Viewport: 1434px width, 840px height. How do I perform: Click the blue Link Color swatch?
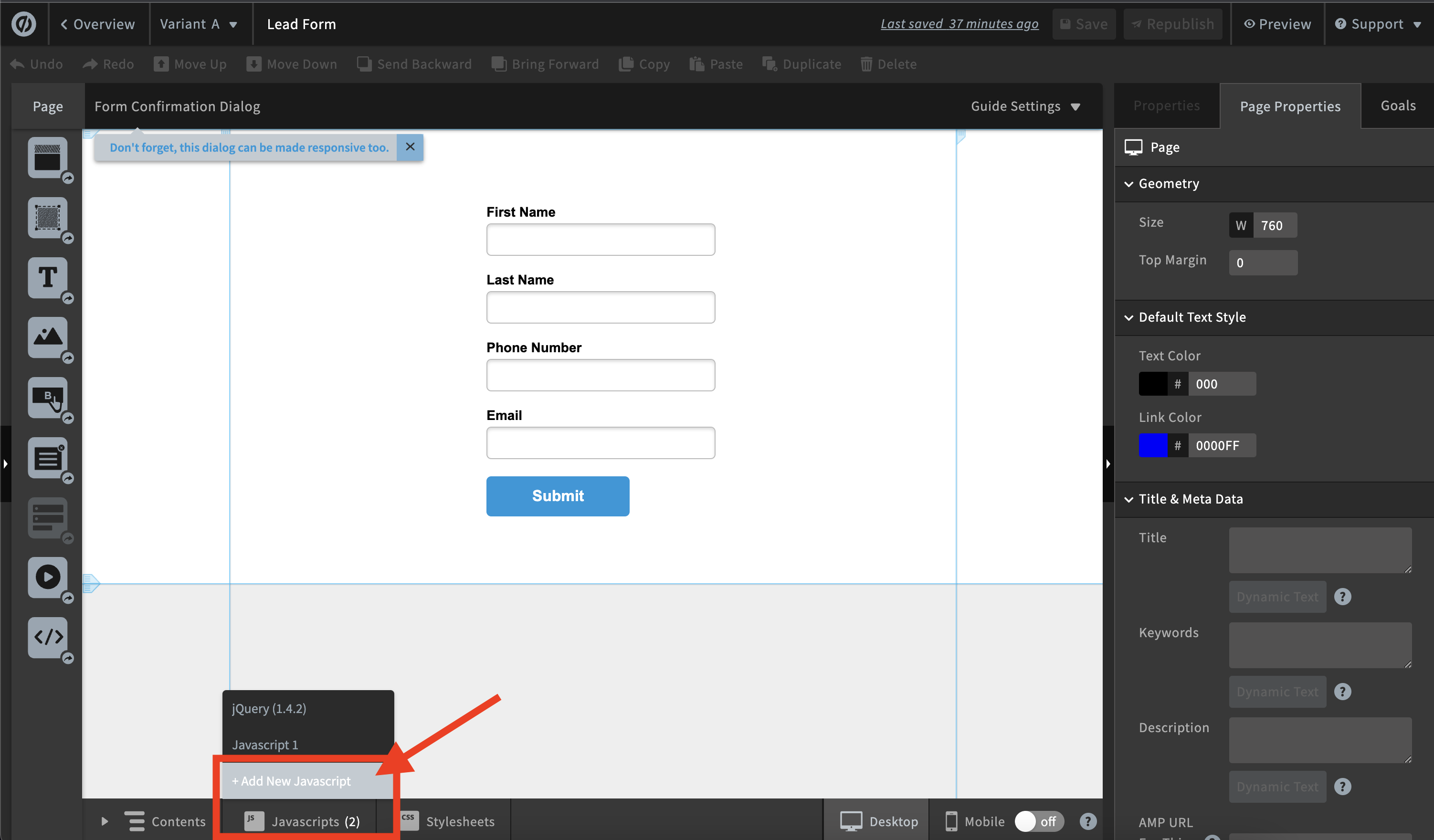coord(1153,445)
